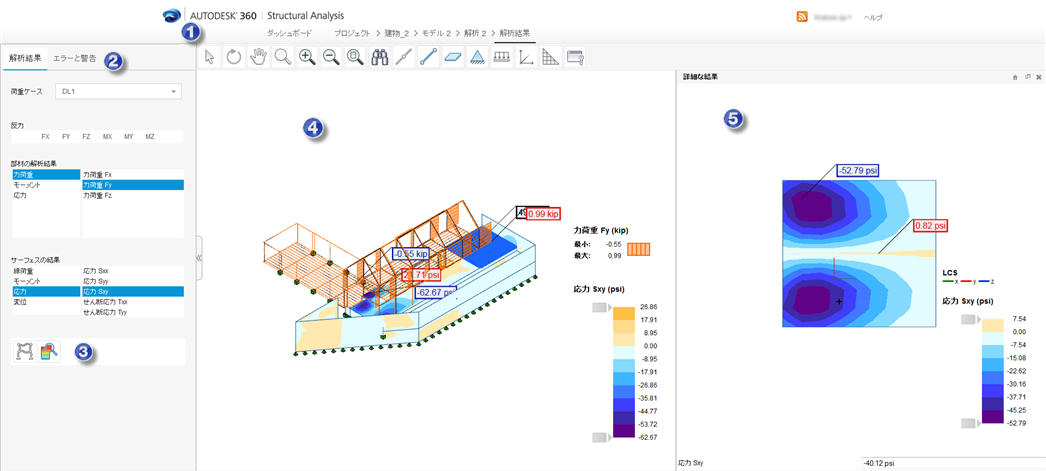Open the ダッシュボード menu item
The width and height of the screenshot is (1046, 471).
coord(289,33)
